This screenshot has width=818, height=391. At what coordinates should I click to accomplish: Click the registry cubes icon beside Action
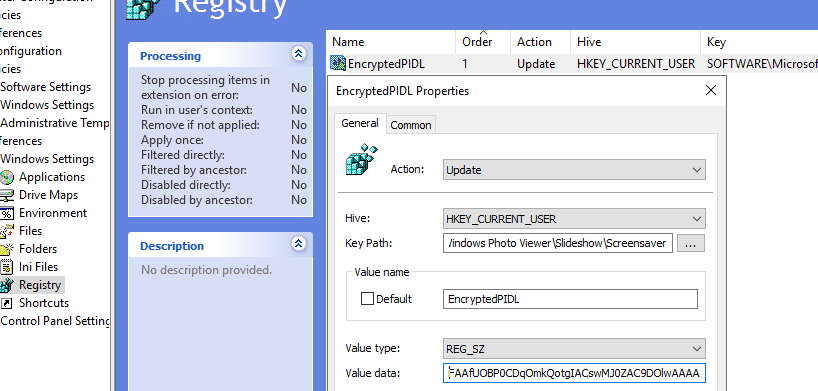click(362, 160)
